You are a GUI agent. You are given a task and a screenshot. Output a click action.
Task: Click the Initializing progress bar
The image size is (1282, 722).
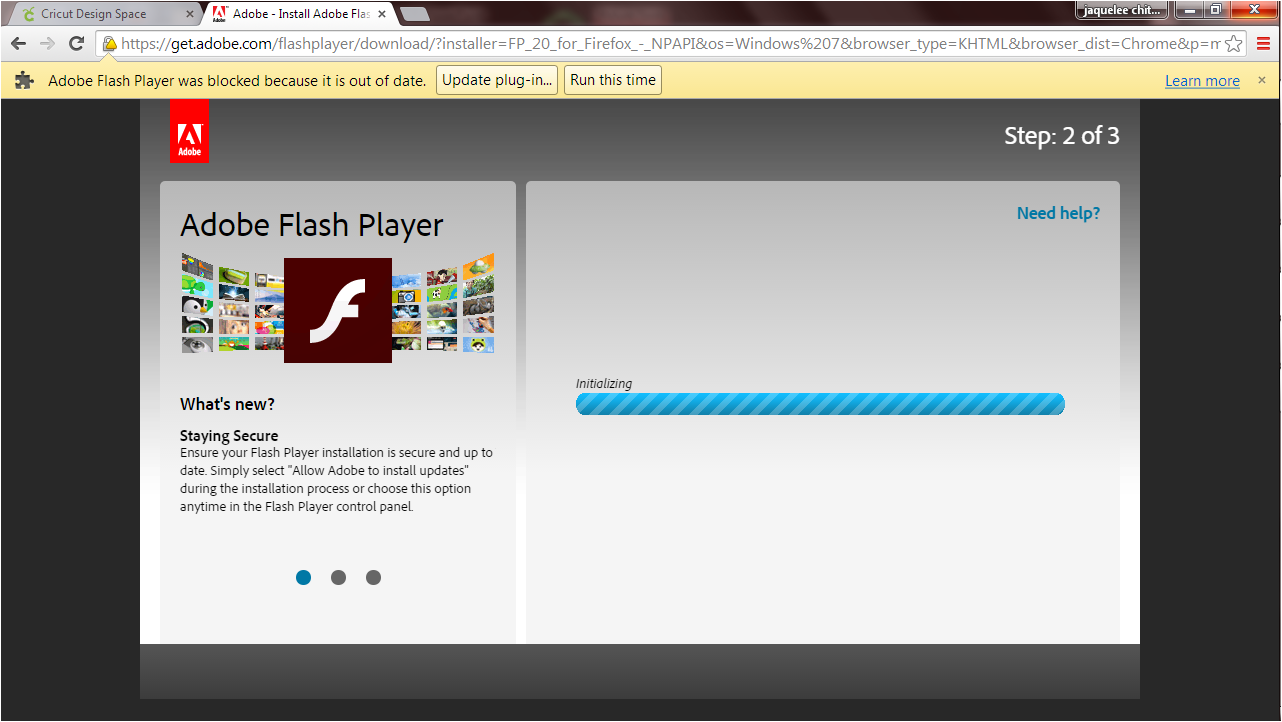pyautogui.click(x=820, y=404)
